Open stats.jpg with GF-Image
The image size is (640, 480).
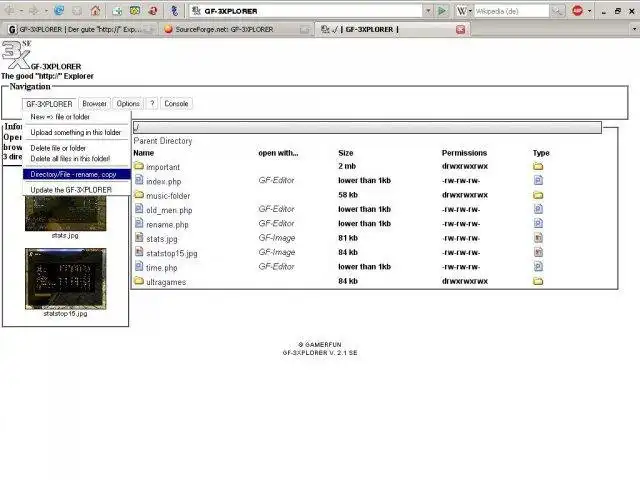pos(277,238)
